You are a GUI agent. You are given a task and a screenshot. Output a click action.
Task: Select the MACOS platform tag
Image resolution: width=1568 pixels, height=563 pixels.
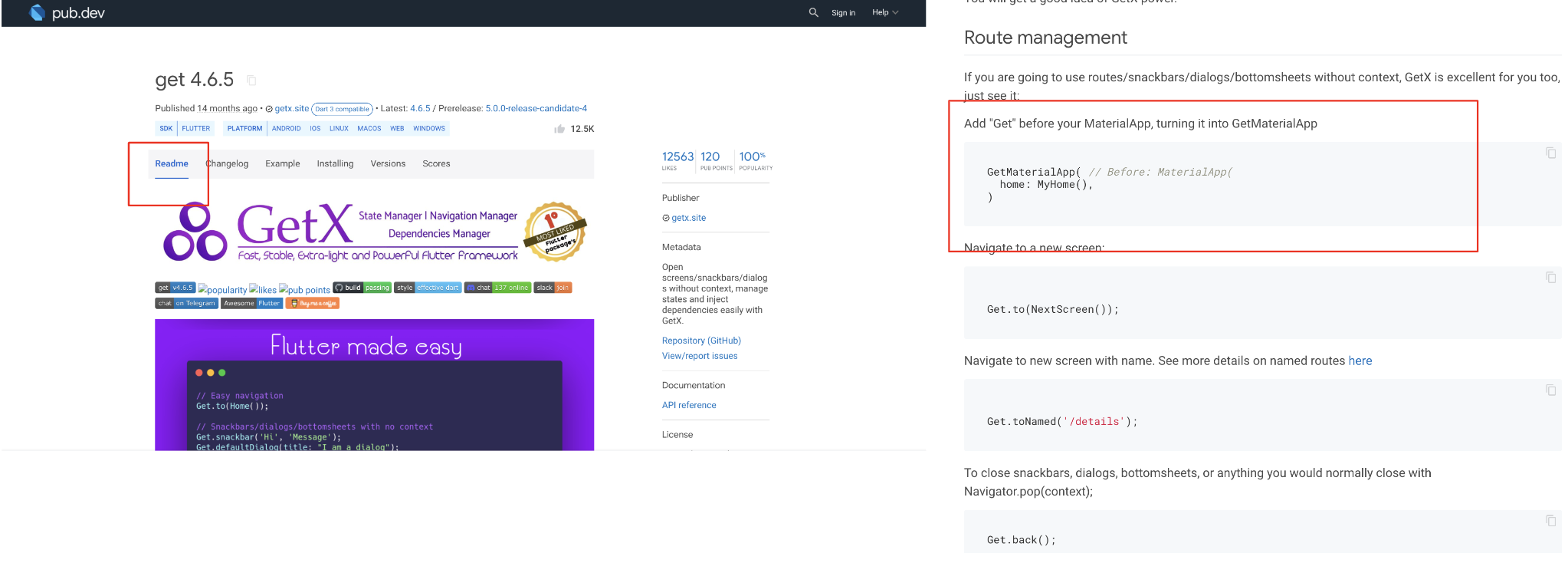click(369, 129)
